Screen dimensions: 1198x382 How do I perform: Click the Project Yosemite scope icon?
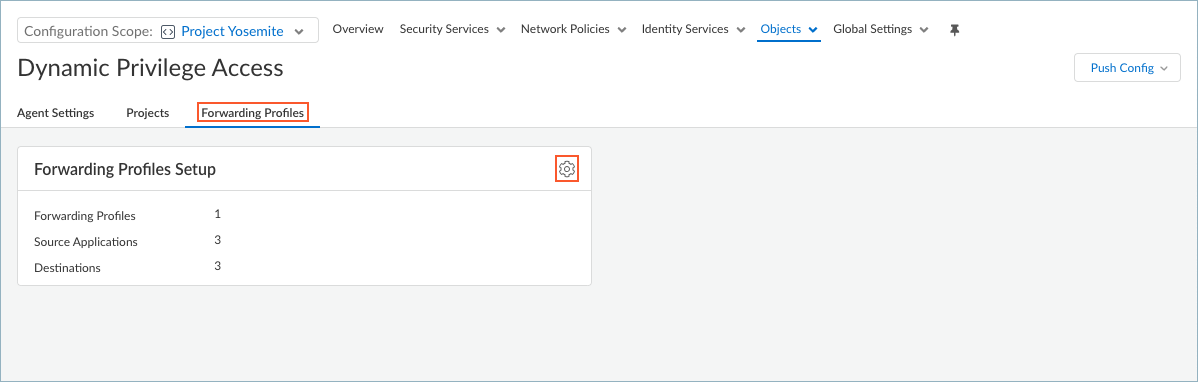[168, 31]
